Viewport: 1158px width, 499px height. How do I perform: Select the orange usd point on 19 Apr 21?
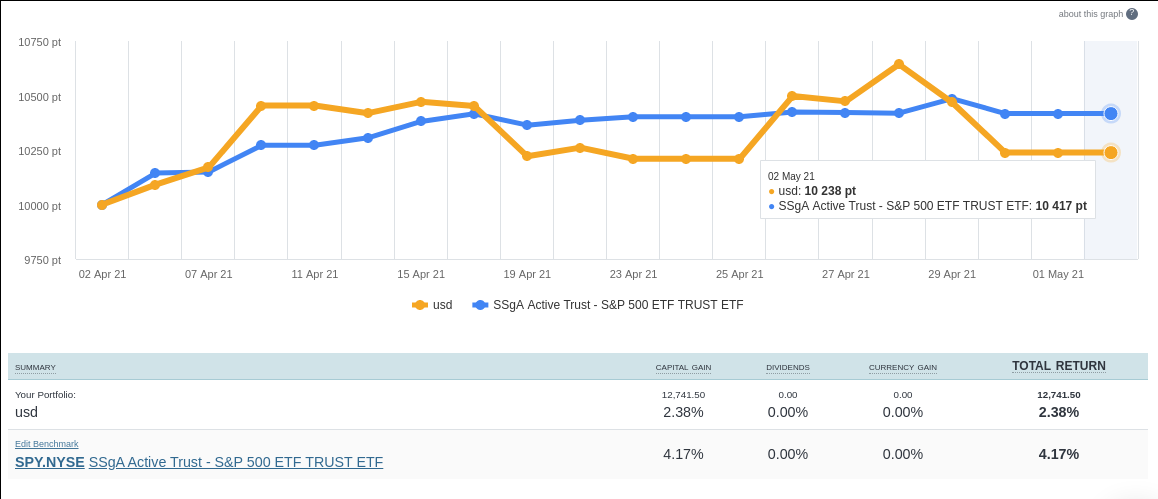point(527,156)
